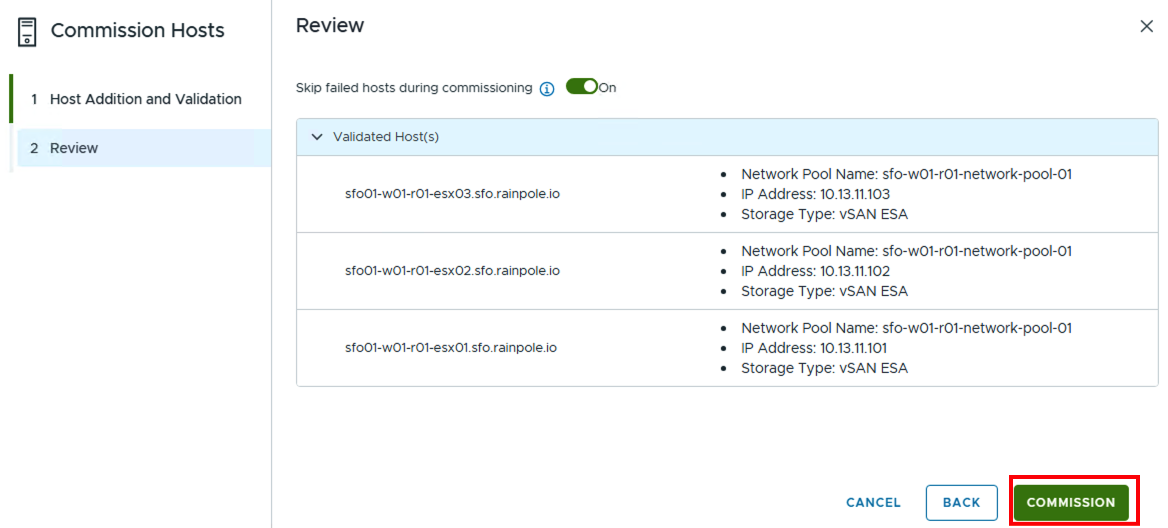Click IP Address 10.13.11.103 text

(814, 194)
